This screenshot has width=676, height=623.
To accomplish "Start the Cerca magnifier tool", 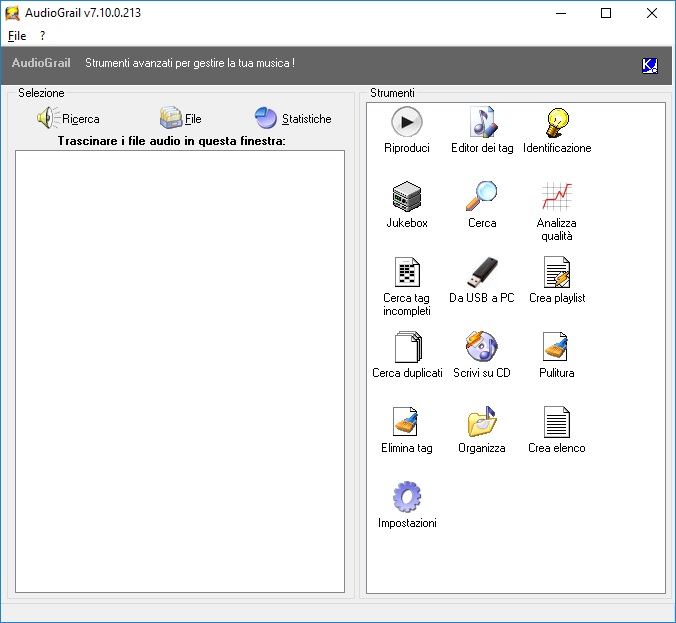I will [x=482, y=204].
